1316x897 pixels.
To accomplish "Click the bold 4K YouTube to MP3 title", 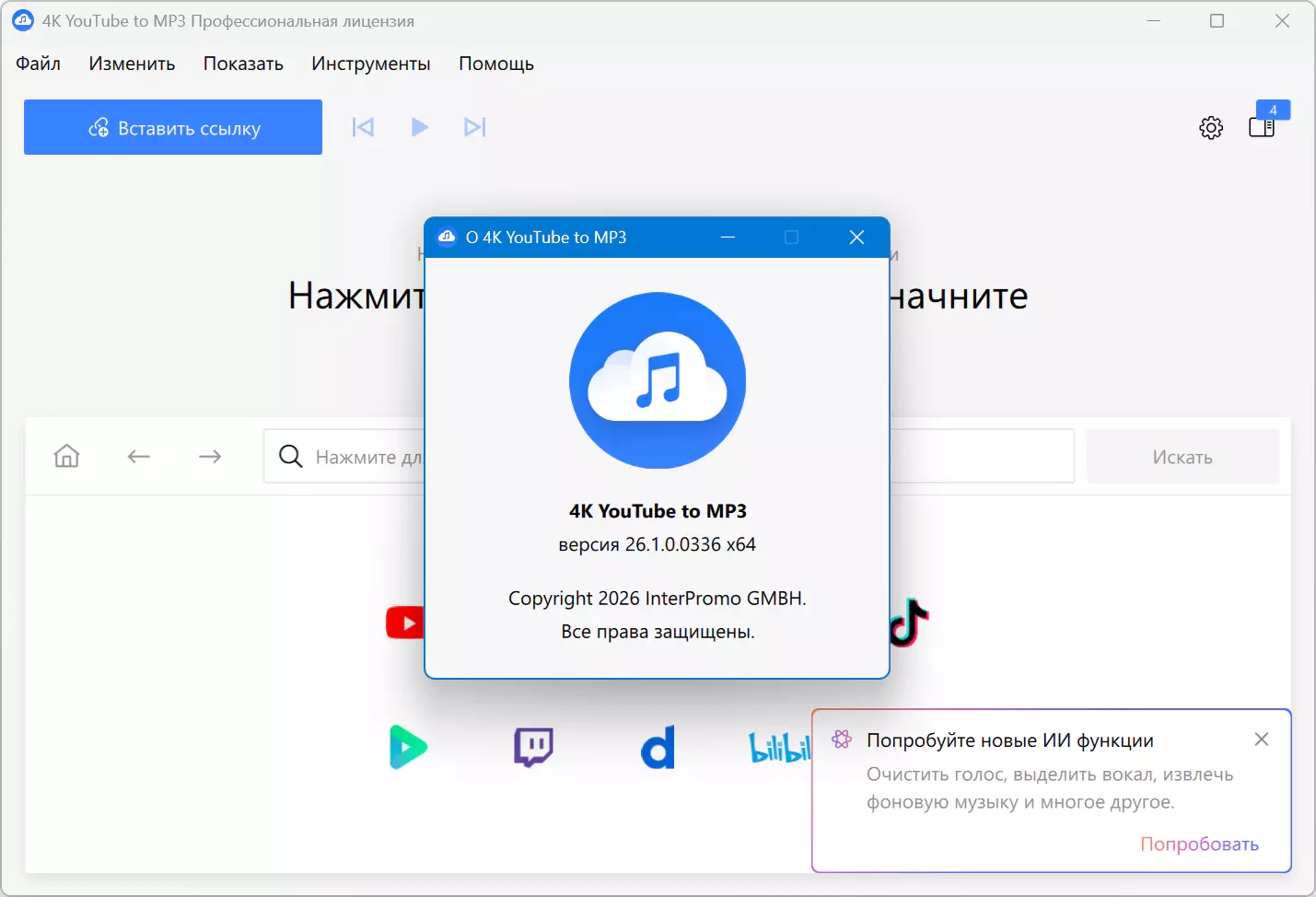I will 658,511.
